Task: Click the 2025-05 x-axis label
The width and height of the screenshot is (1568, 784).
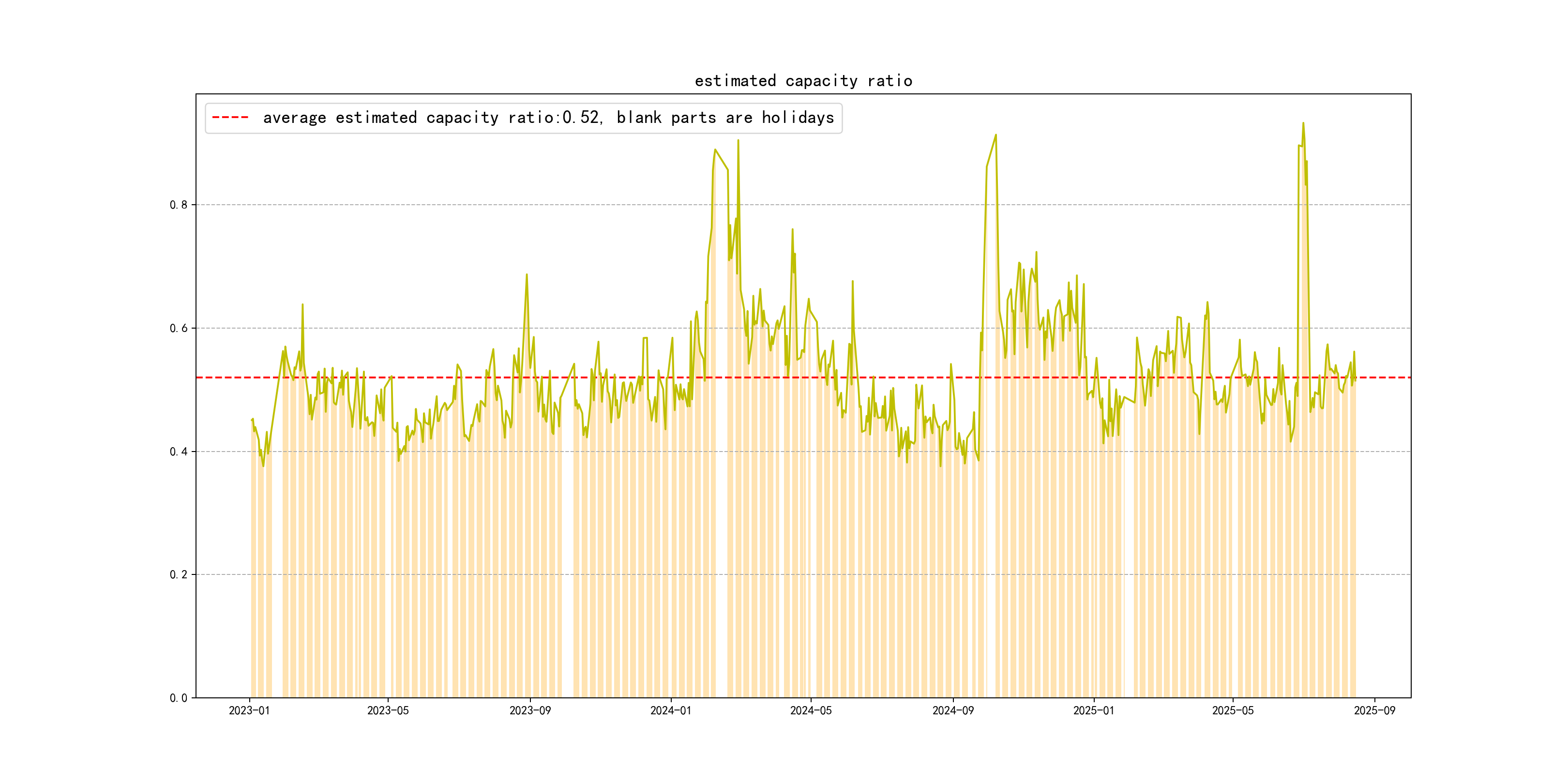Action: [x=1233, y=710]
